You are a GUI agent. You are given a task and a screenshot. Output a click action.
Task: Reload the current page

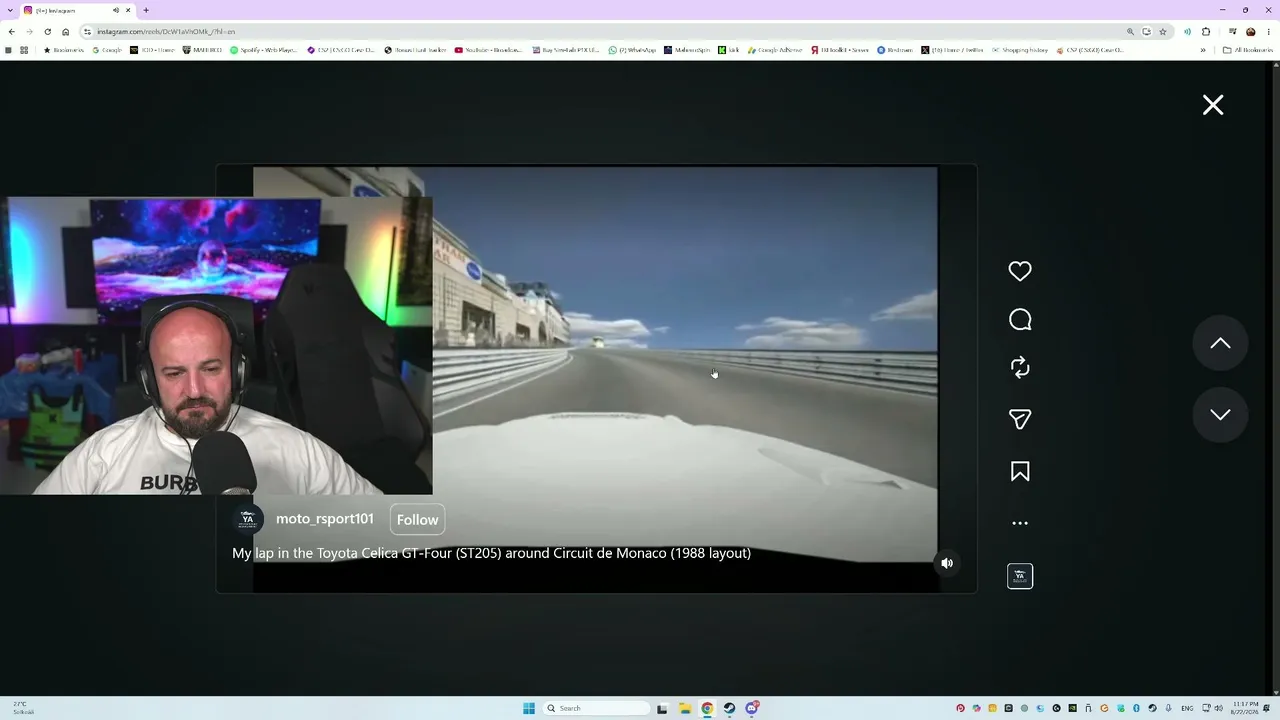(x=47, y=31)
